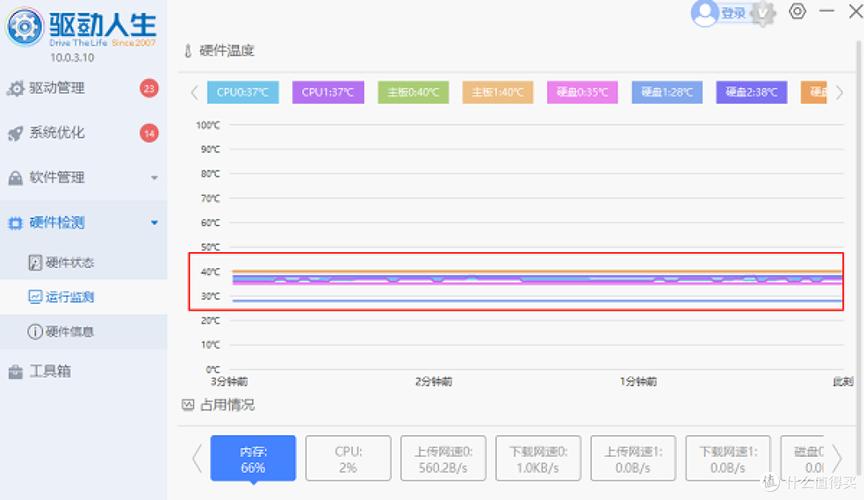Screen dimensions: 864x500
Task: Toggle the 主板0:40℃ sensor tag
Action: [x=413, y=92]
